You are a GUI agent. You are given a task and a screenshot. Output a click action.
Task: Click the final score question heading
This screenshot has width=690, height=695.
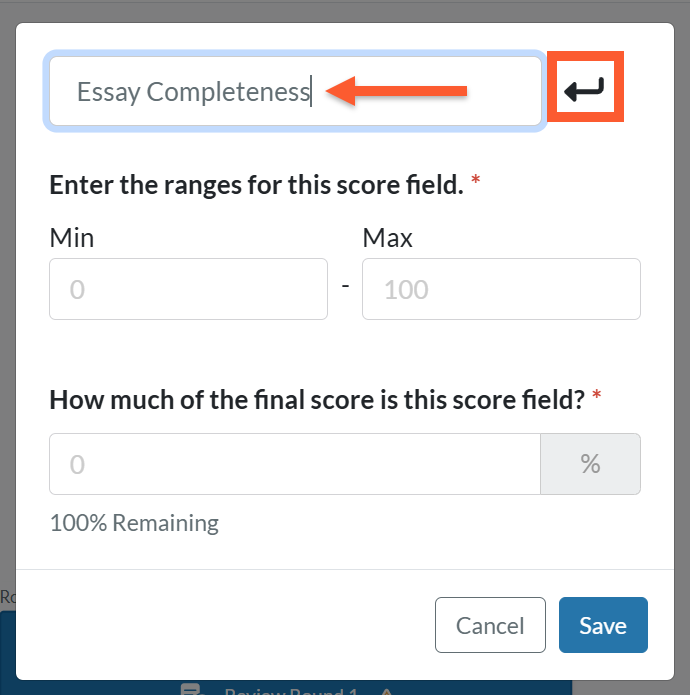(317, 399)
